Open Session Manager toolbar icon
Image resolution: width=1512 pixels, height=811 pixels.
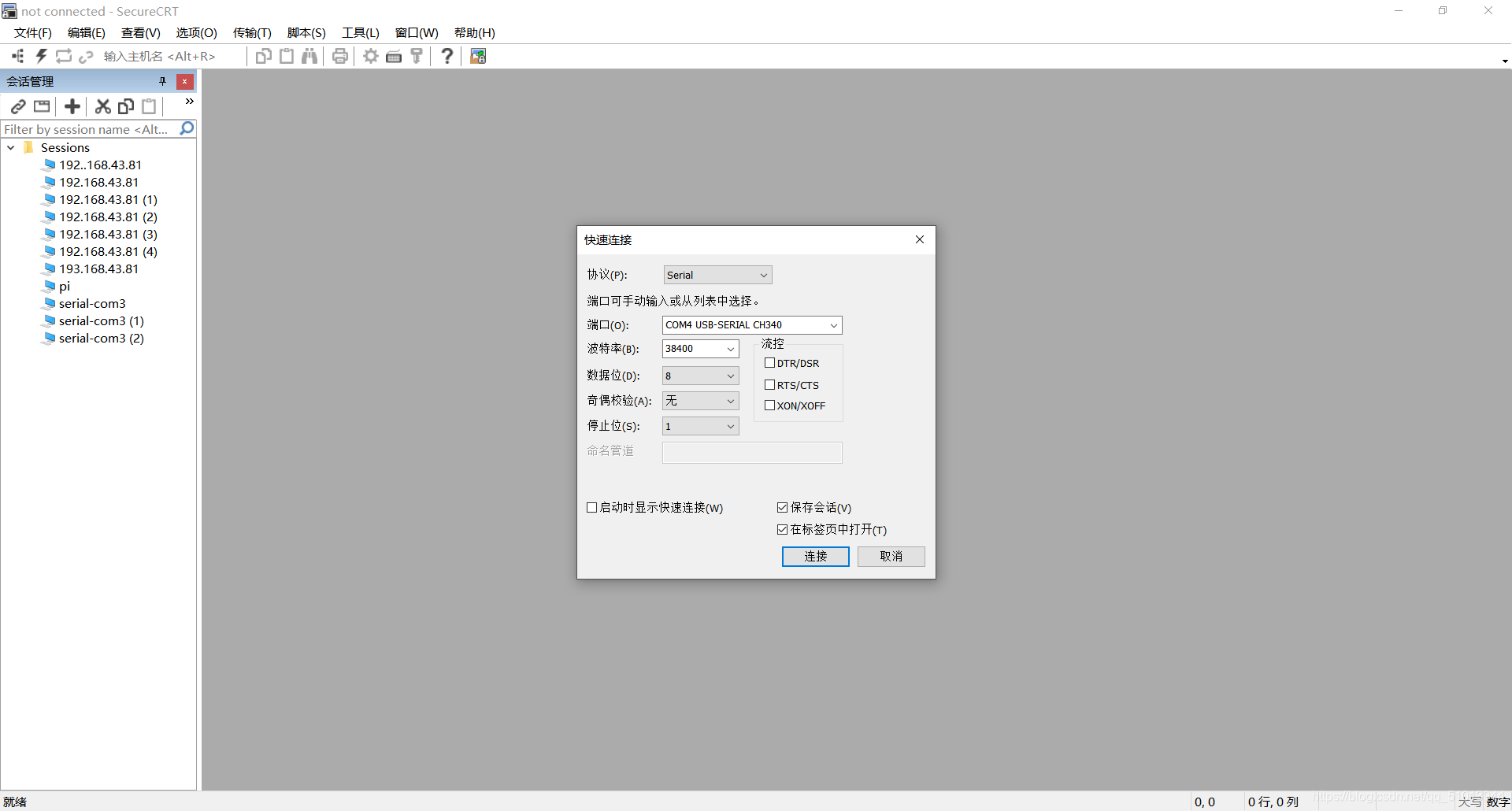coord(18,56)
